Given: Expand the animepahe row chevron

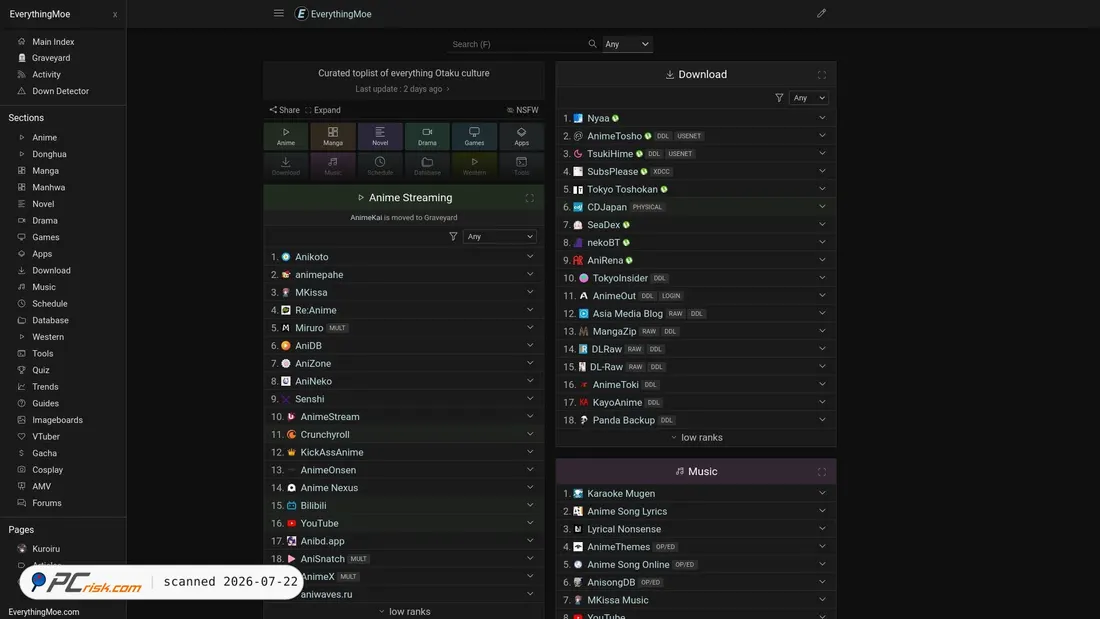Looking at the screenshot, I should tap(530, 274).
